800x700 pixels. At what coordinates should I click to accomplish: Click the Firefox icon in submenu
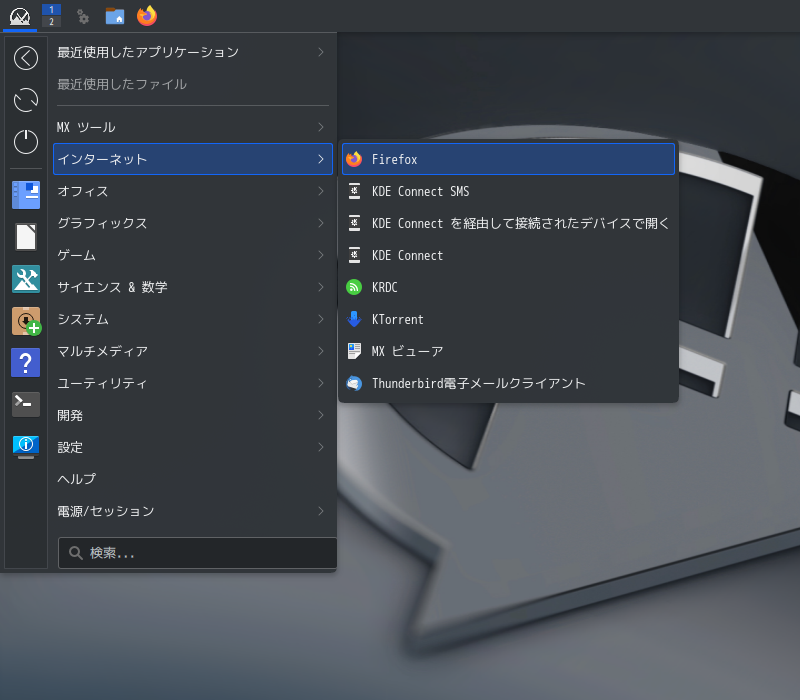pyautogui.click(x=354, y=159)
